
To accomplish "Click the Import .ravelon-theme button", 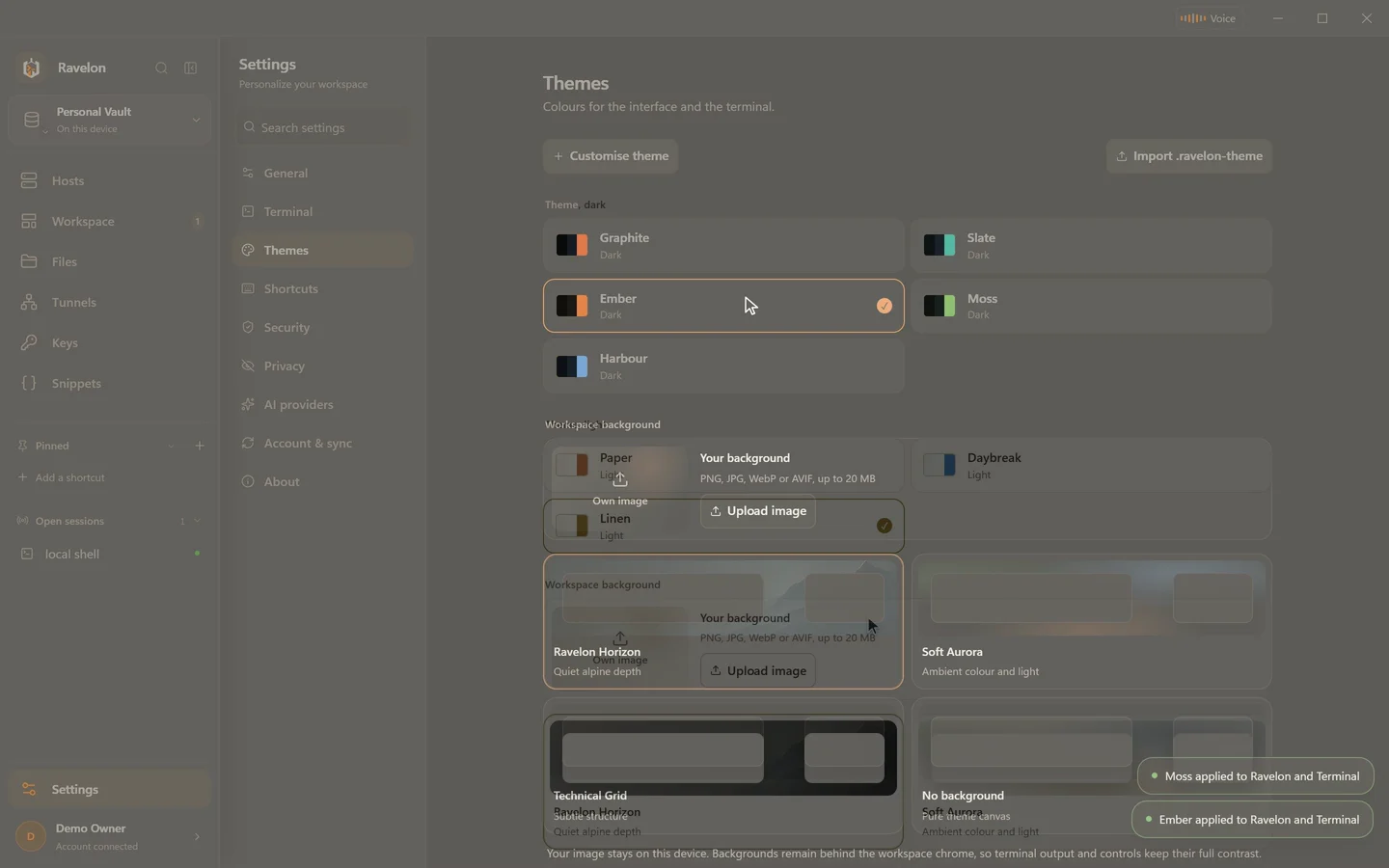I will pos(1189,156).
